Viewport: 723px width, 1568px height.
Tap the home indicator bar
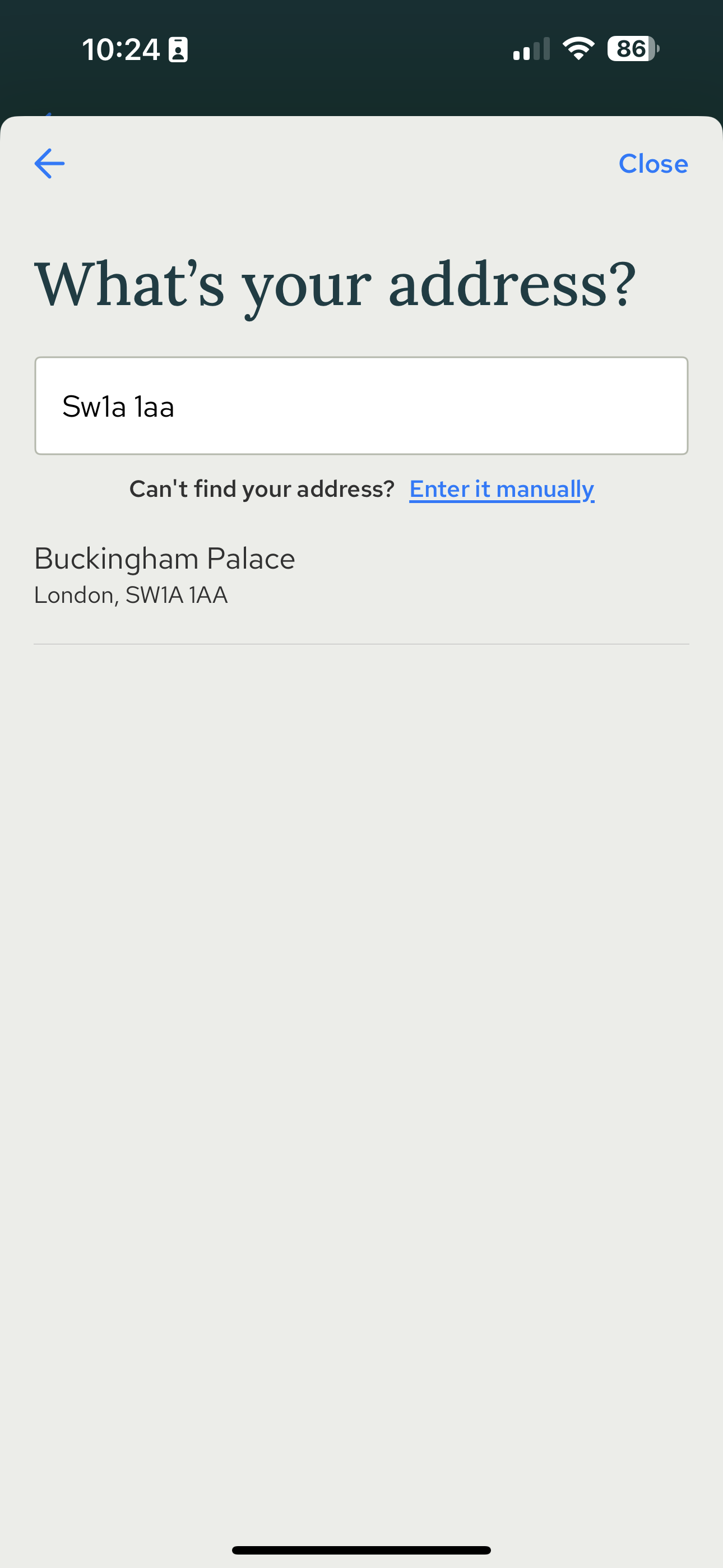point(361,1549)
